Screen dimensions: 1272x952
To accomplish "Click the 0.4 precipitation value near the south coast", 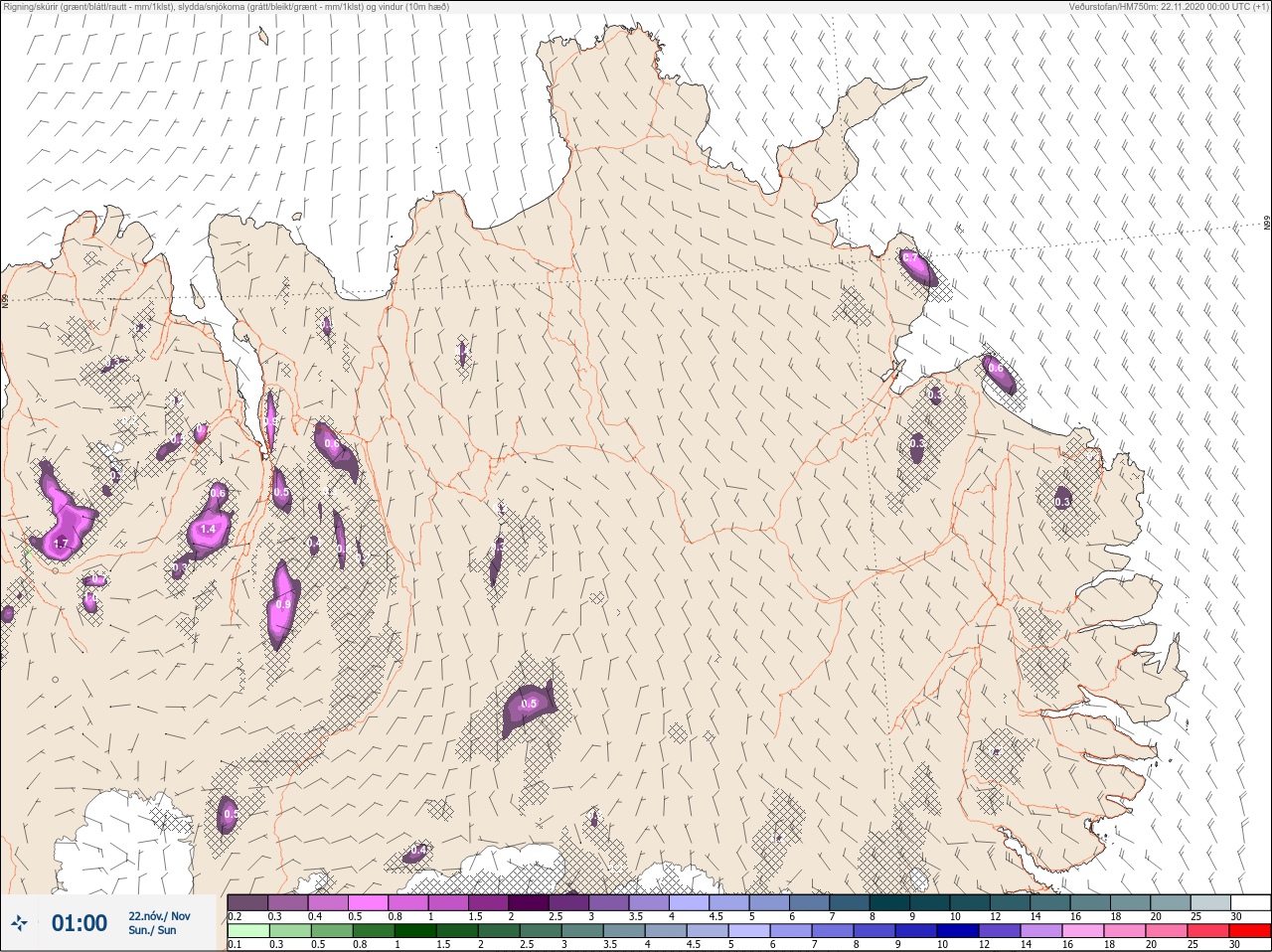I will point(418,851).
